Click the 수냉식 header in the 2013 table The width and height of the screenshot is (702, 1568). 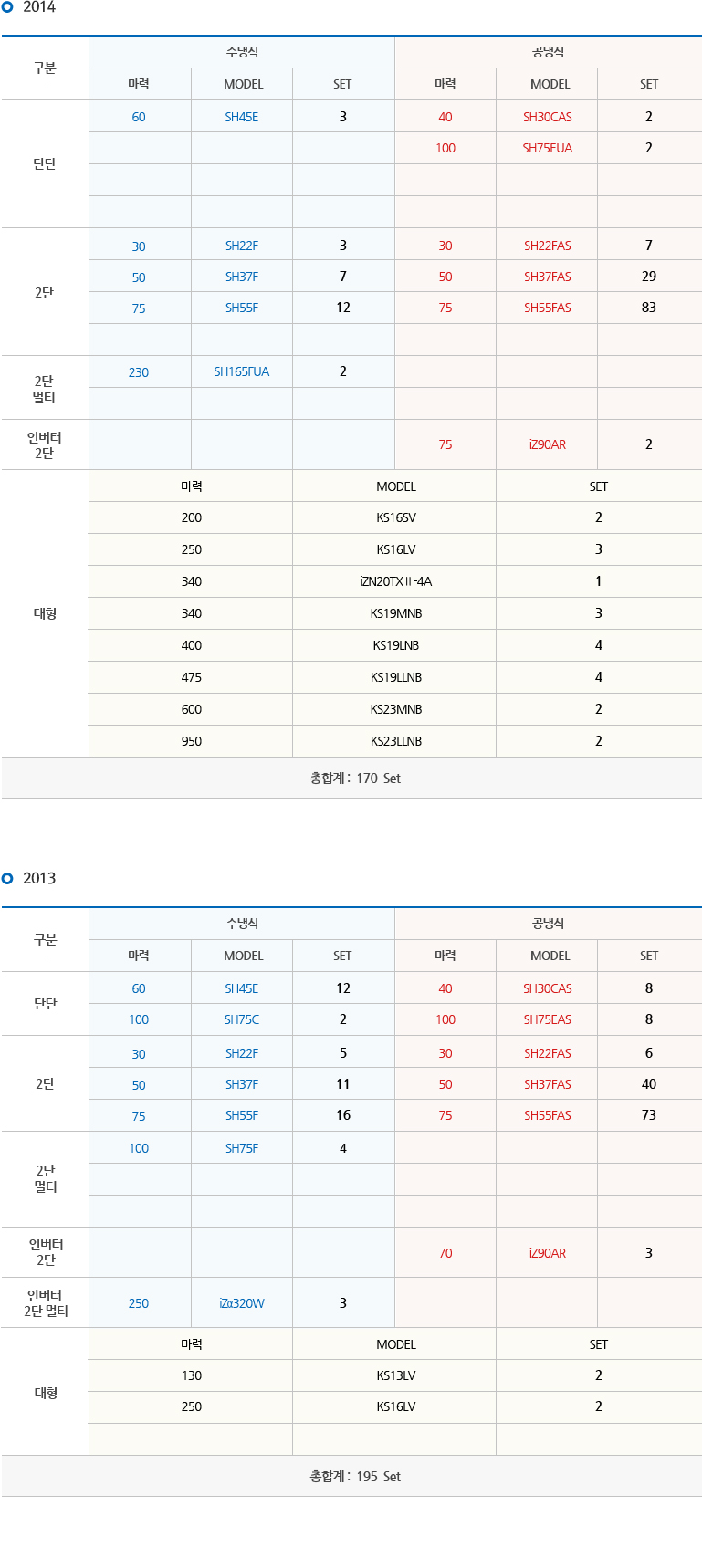[242, 924]
